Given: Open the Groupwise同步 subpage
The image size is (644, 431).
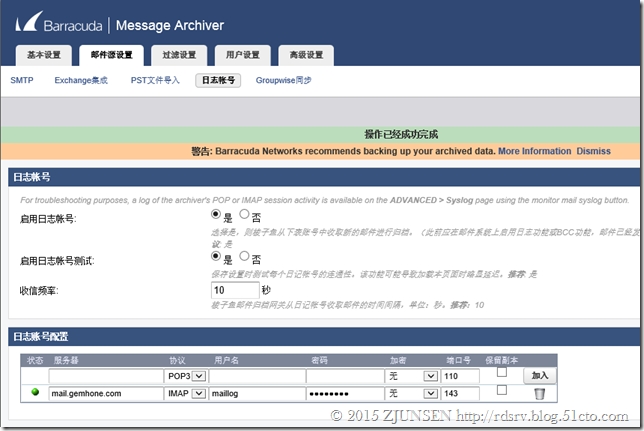Looking at the screenshot, I should [283, 80].
